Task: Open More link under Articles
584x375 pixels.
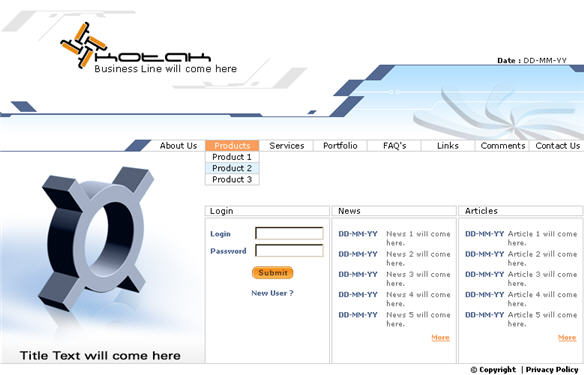Action: [567, 338]
